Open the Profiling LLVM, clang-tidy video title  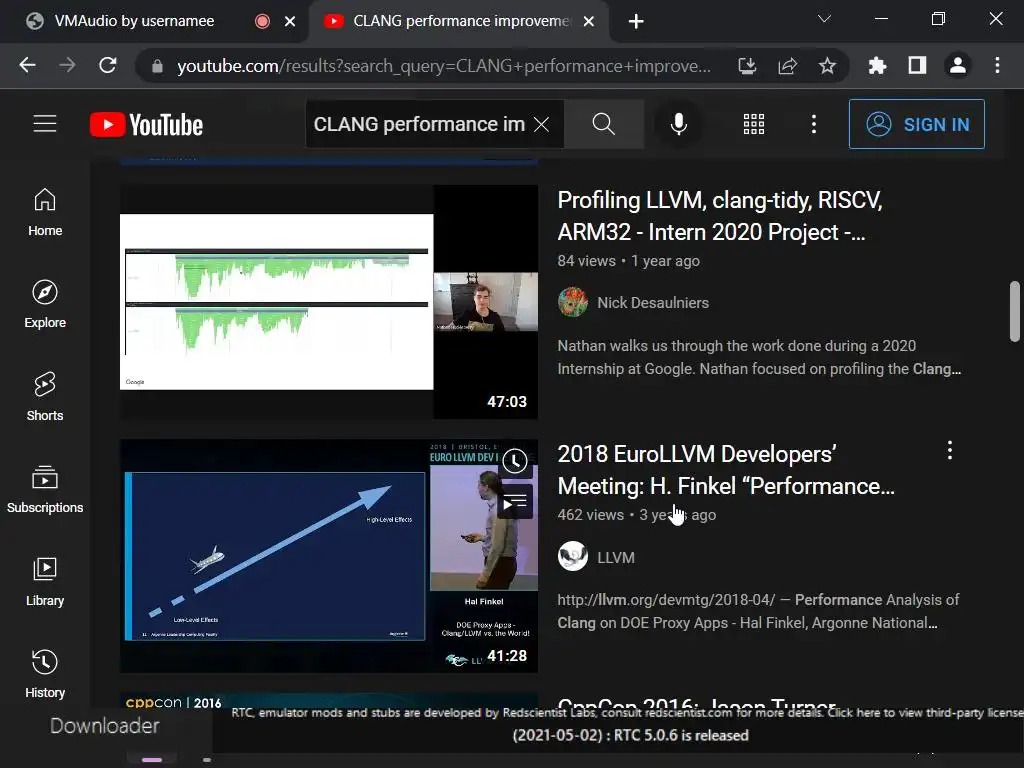pos(719,216)
